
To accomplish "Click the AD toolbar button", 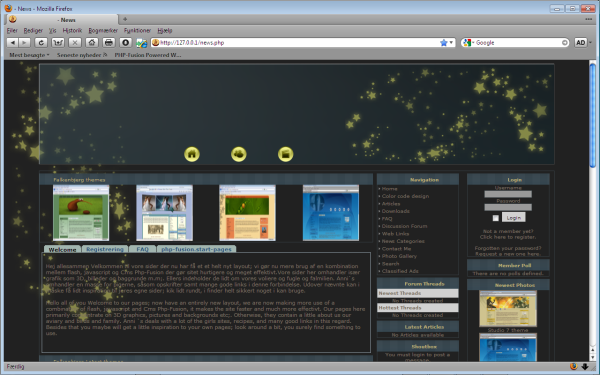I will click(580, 42).
